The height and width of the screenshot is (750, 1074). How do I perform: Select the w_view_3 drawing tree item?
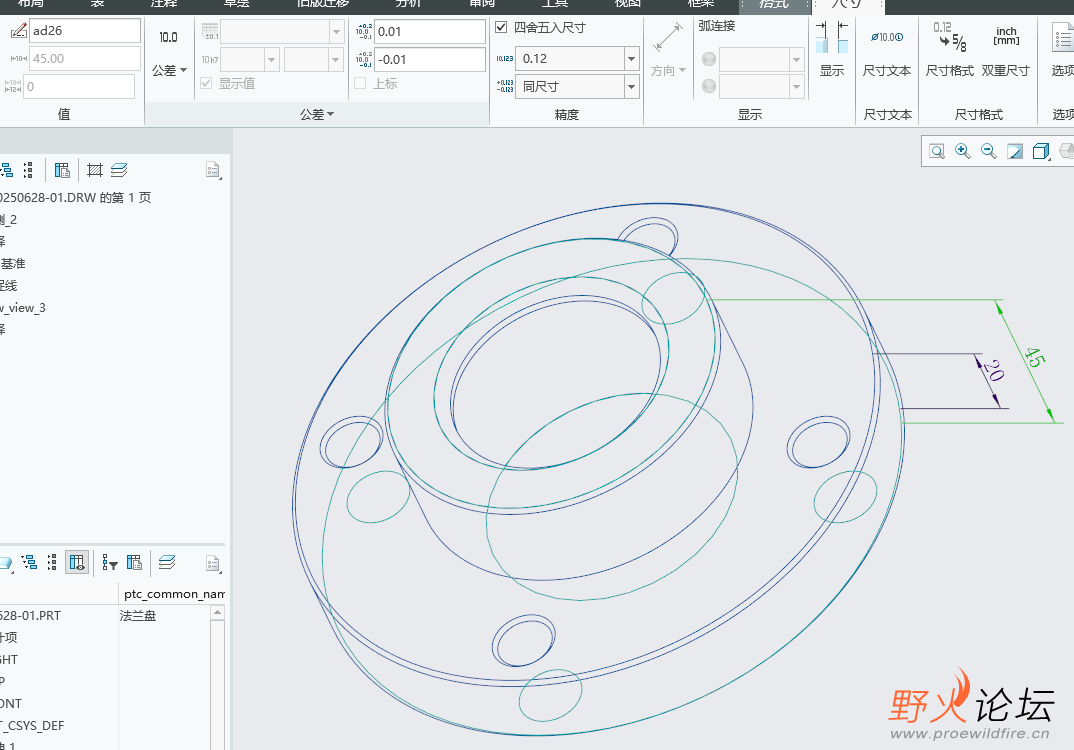(23, 308)
